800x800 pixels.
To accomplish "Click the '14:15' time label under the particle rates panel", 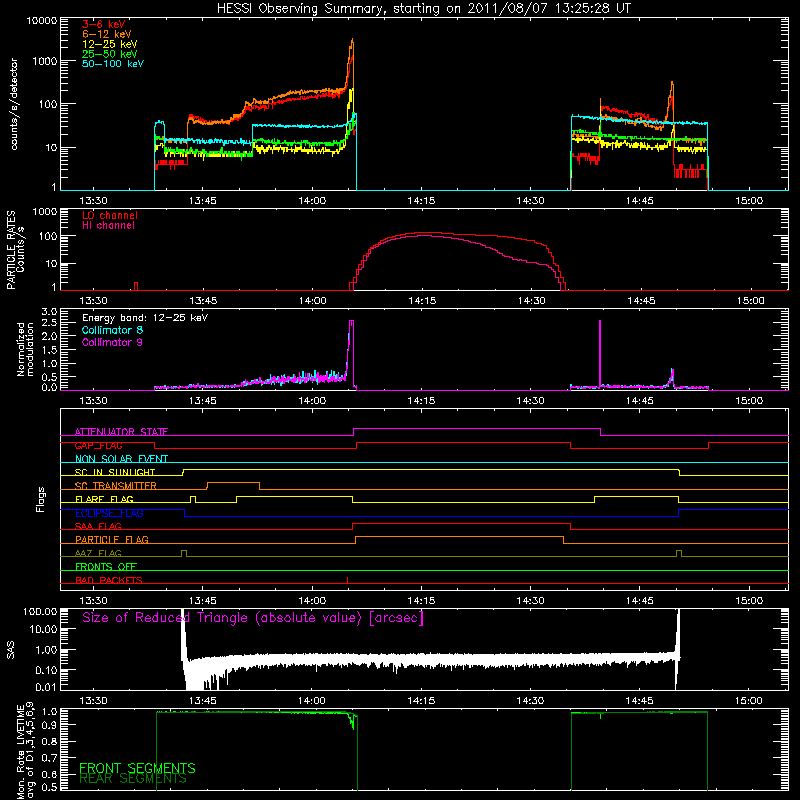I will point(422,301).
